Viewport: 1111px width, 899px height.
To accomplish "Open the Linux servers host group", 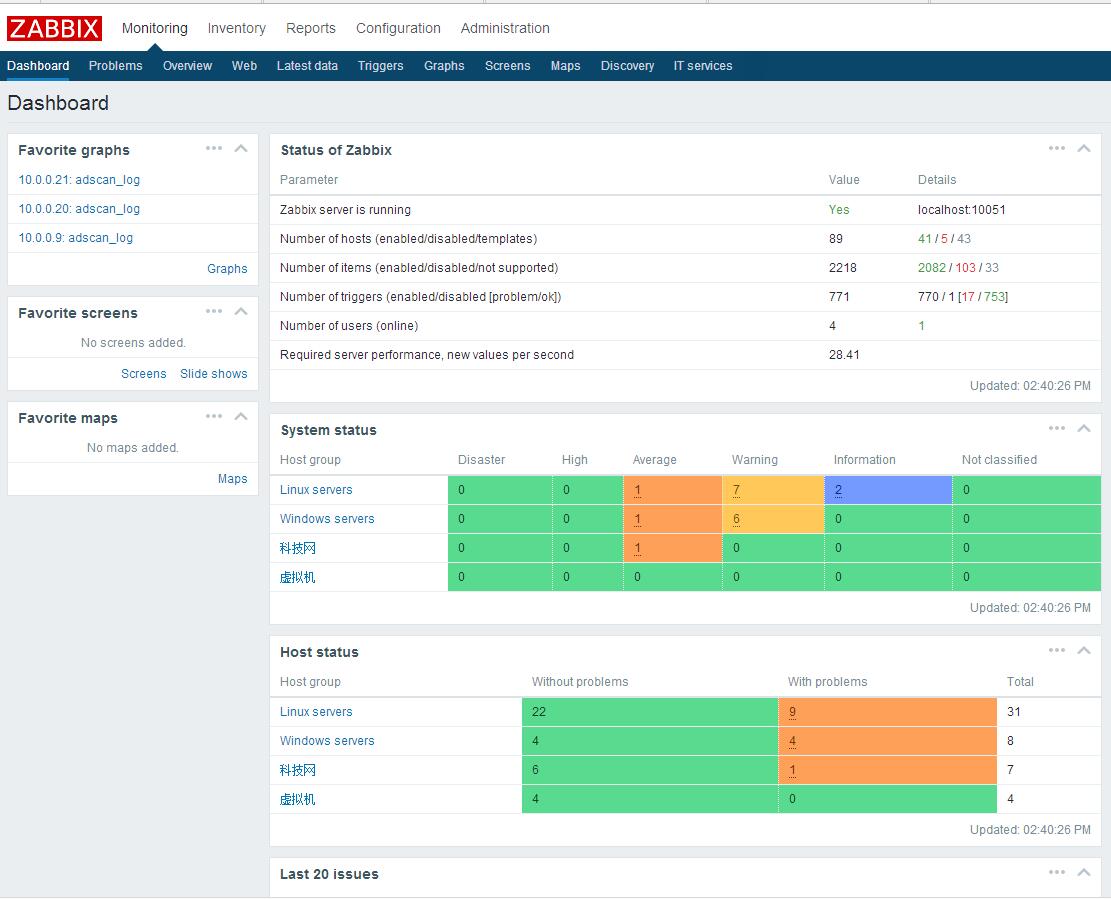I will click(316, 490).
